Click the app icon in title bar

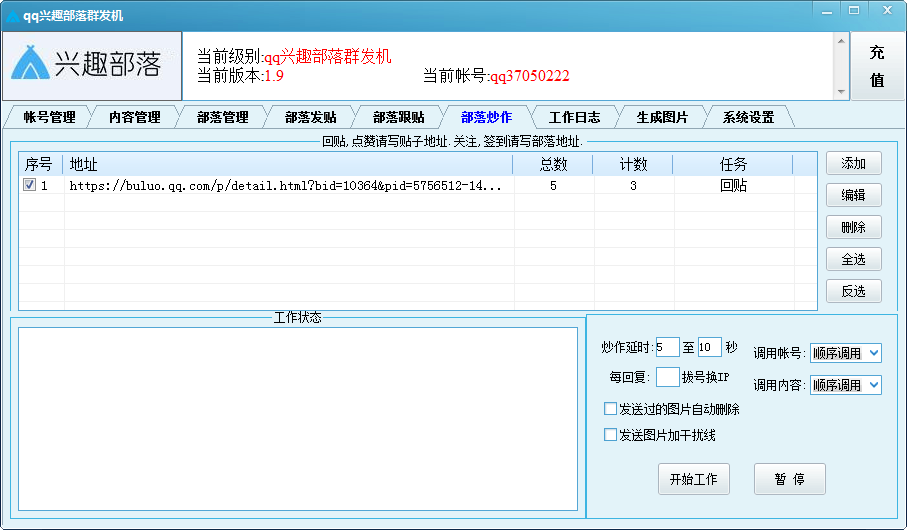click(x=12, y=16)
